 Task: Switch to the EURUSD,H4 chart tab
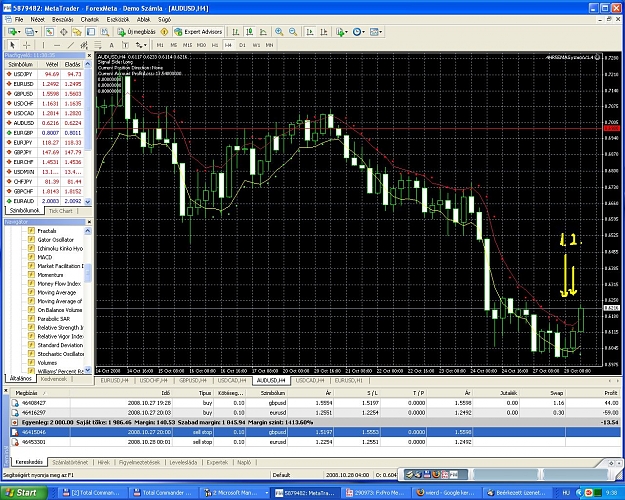click(114, 380)
